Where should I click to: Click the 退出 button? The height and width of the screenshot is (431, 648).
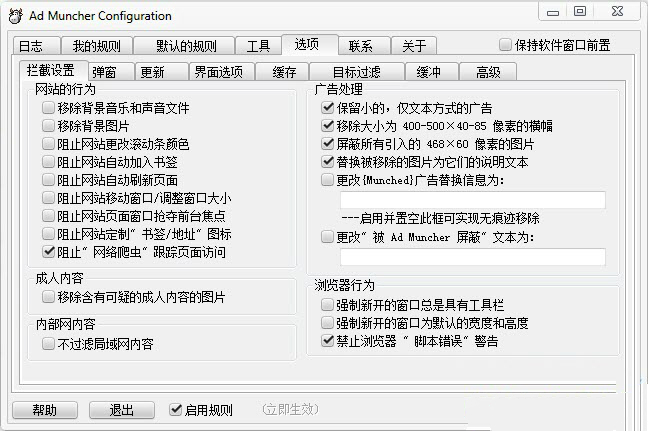tap(122, 410)
